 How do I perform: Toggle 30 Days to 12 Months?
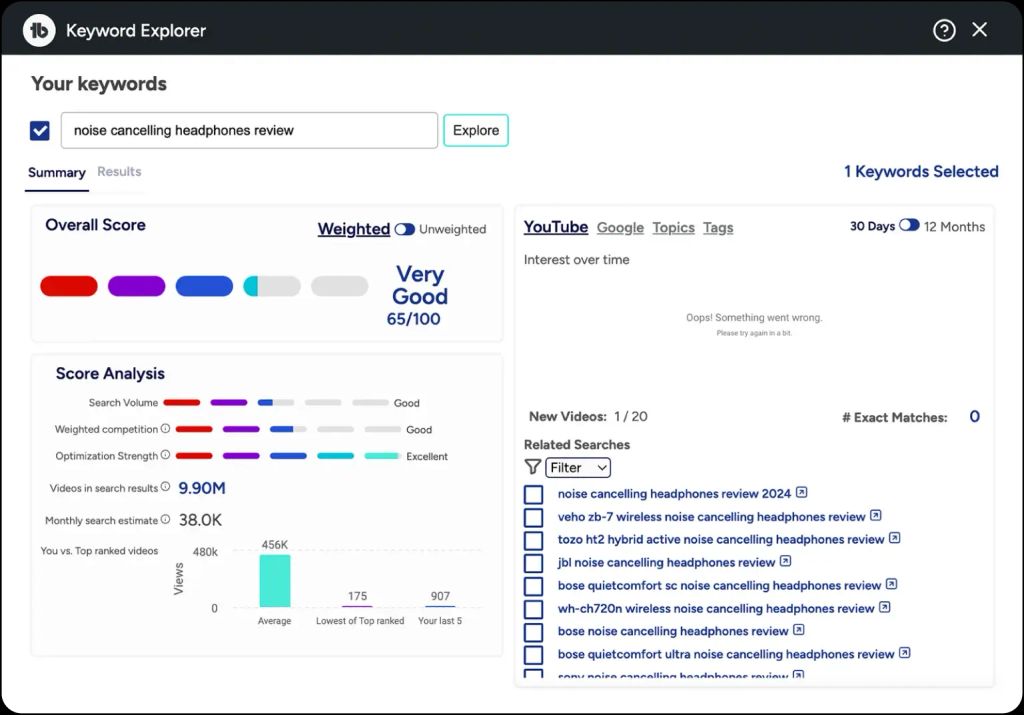click(x=909, y=226)
